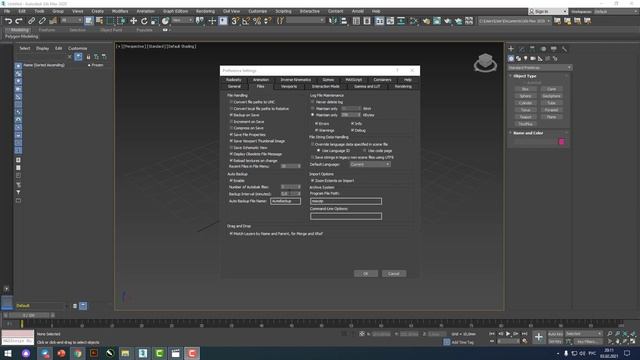640x360 pixels.
Task: Enable Increment on Save checkbox
Action: click(x=231, y=122)
